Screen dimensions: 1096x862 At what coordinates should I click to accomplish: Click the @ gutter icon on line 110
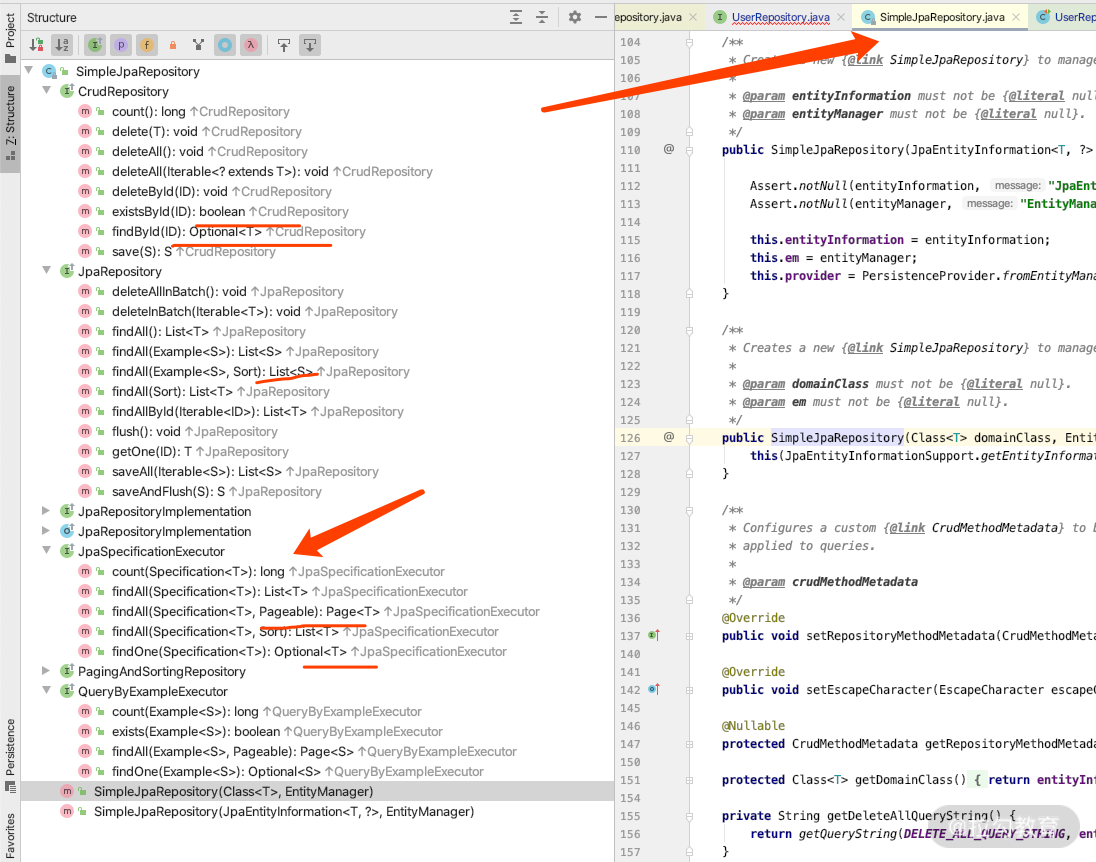(x=669, y=149)
